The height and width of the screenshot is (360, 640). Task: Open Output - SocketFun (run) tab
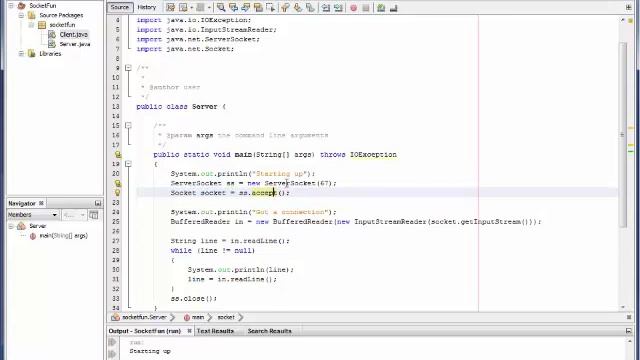click(x=144, y=331)
